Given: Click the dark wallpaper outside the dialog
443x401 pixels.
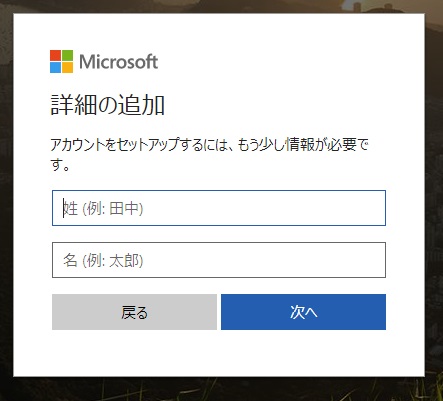Looking at the screenshot, I should click(433, 200).
